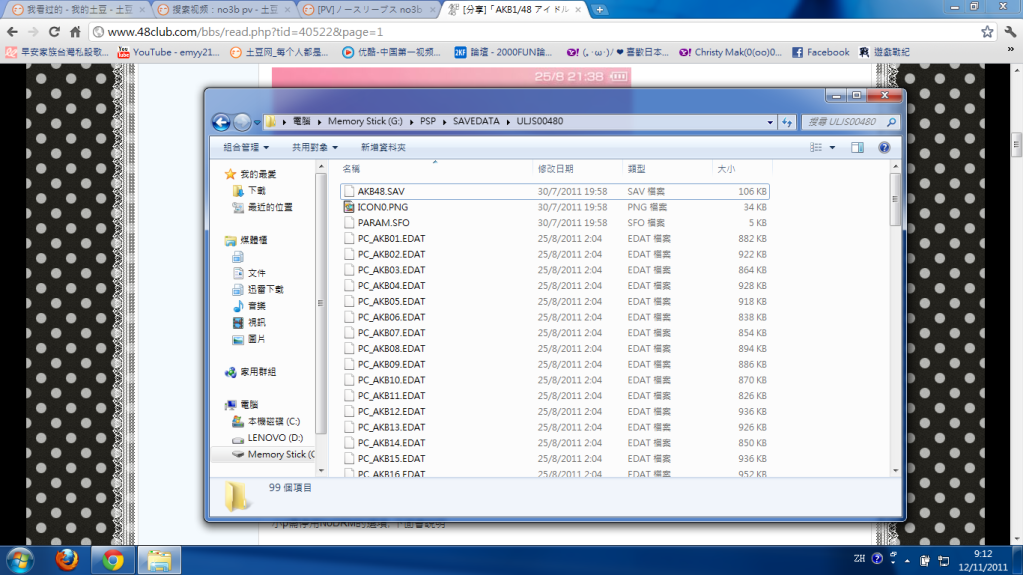Select the AKB48.SAV file
1023x575 pixels.
pos(381,191)
